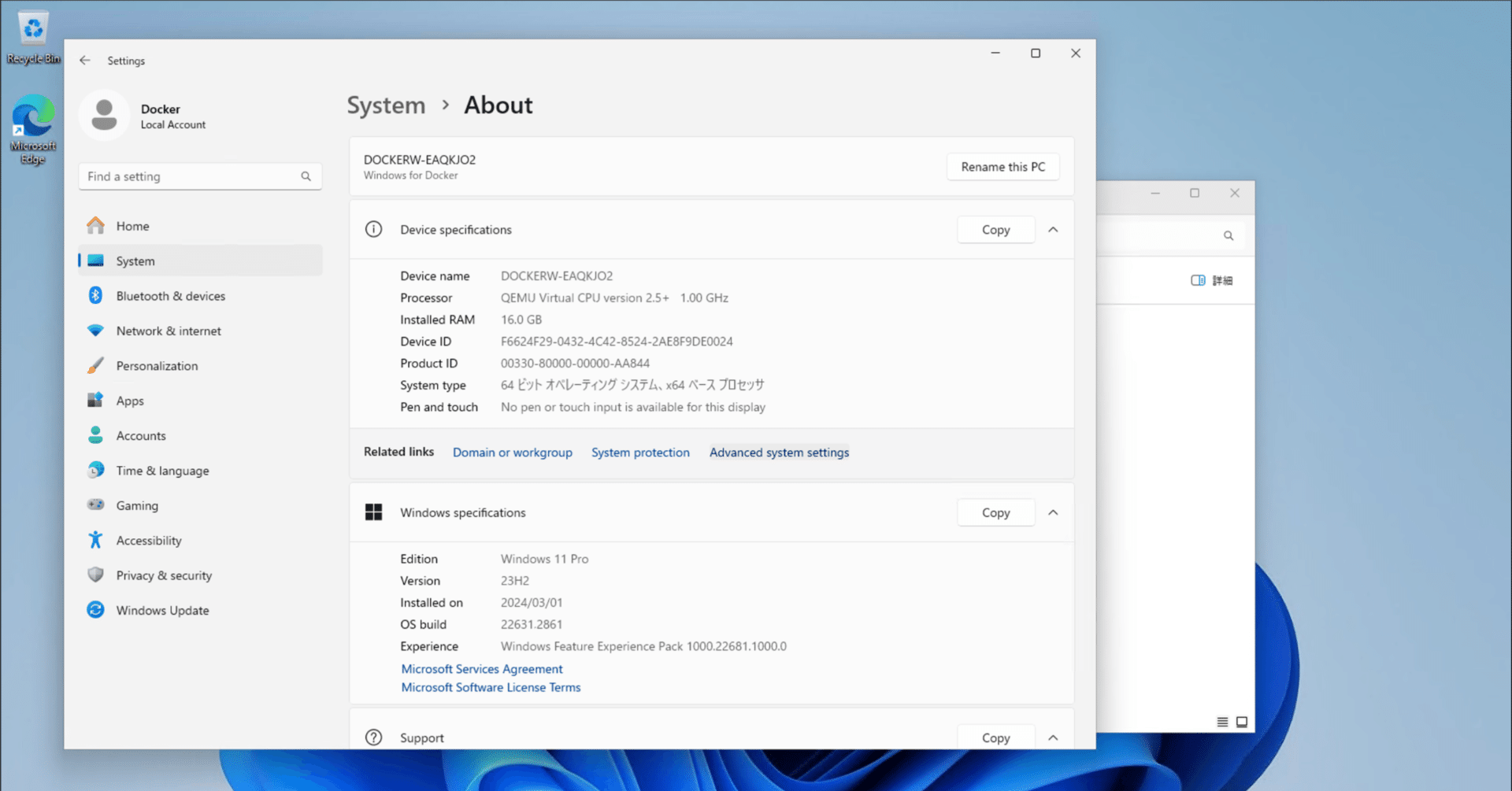Collapse the Device specifications section
Viewport: 1512px width, 791px height.
1053,230
